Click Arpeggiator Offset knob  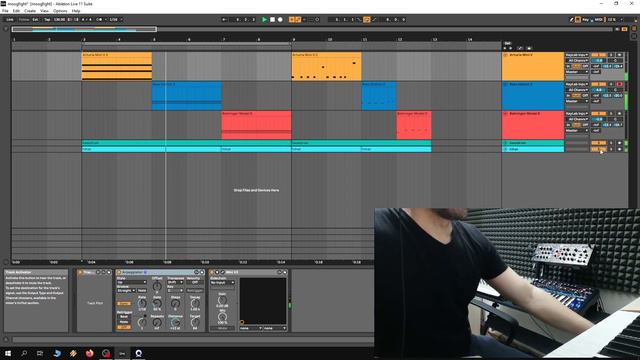[x=157, y=287]
